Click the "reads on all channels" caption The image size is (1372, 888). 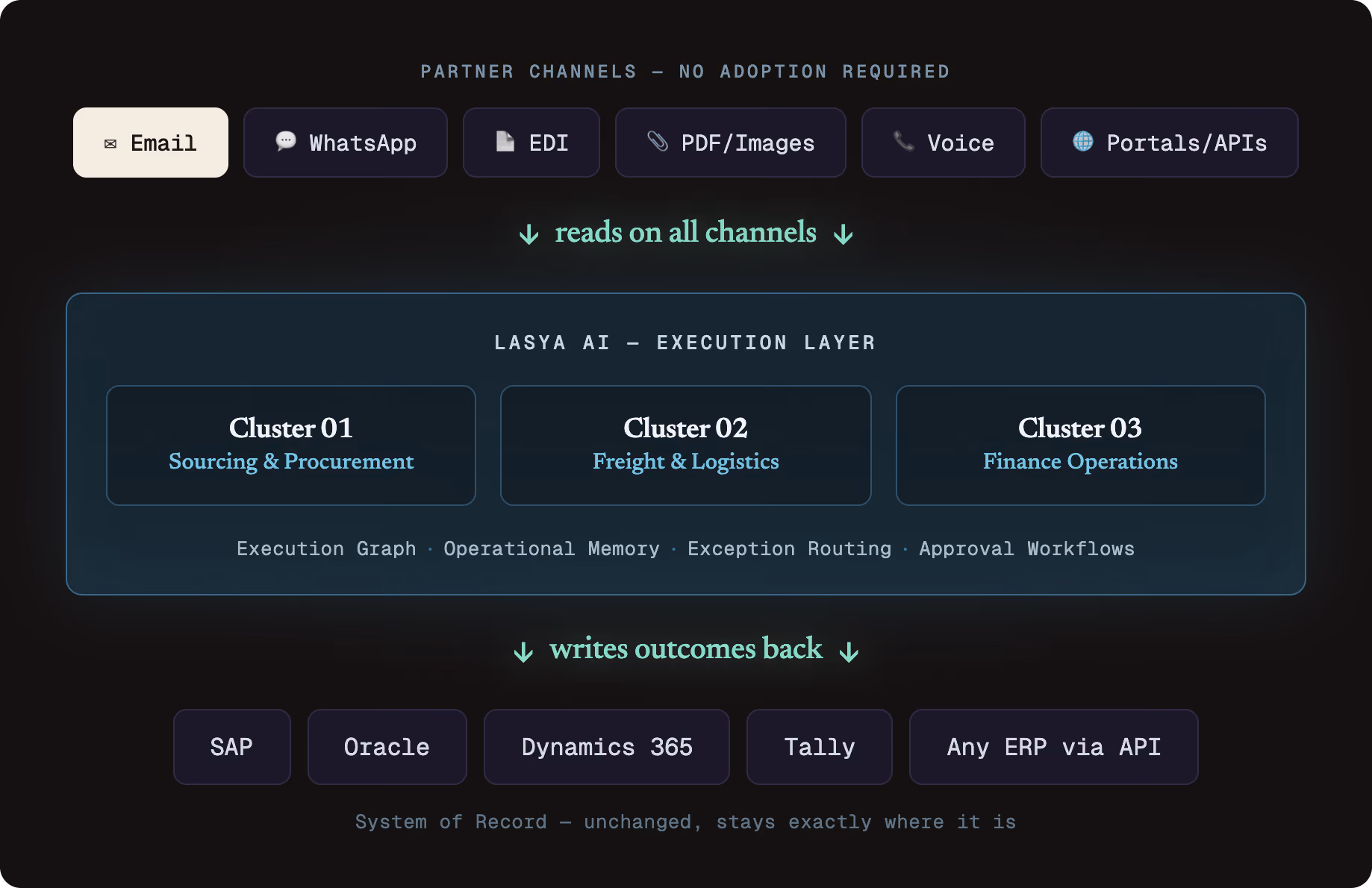pyautogui.click(x=686, y=232)
